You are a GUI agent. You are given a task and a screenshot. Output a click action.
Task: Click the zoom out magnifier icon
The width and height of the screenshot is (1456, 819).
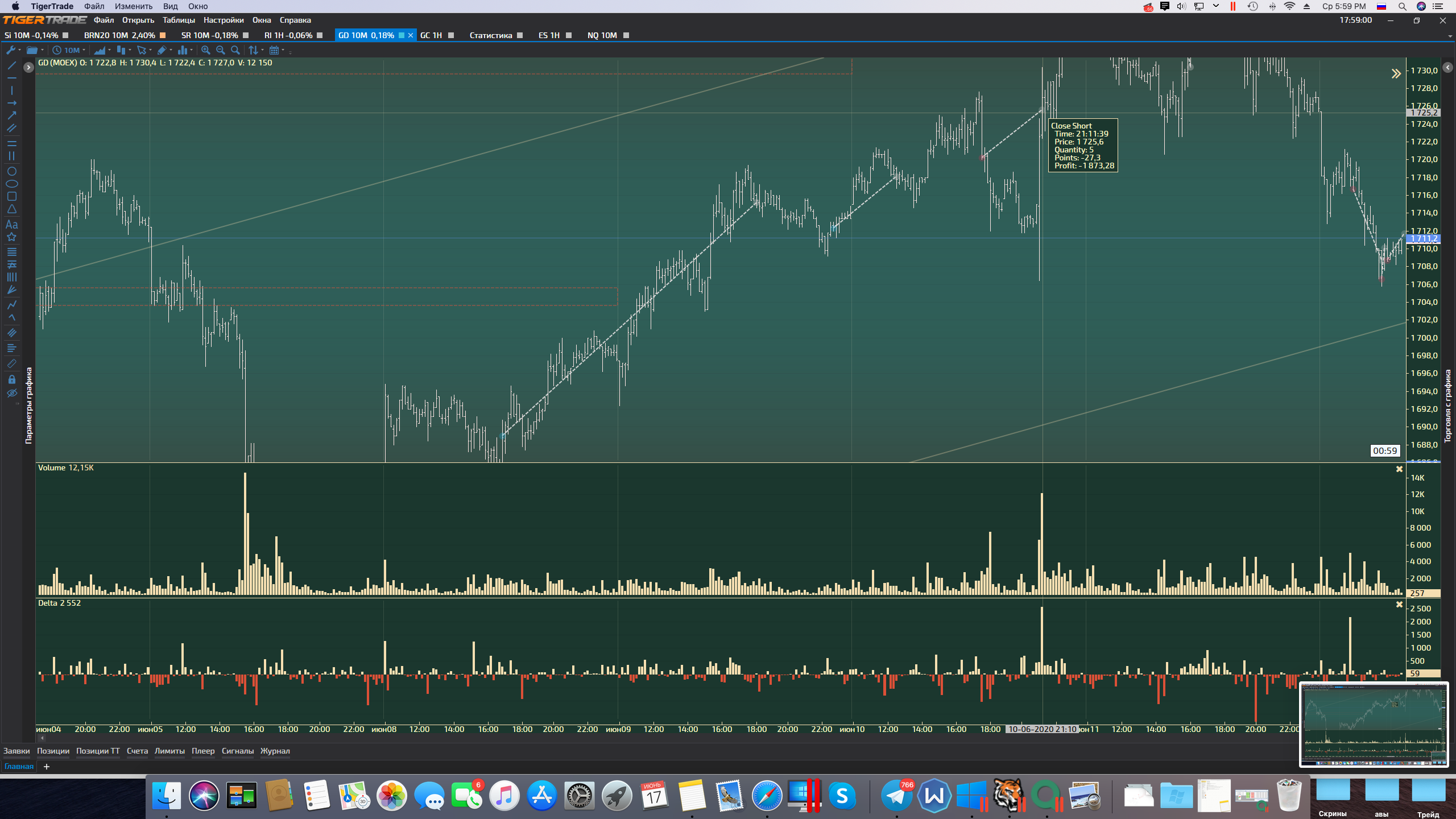tap(221, 50)
